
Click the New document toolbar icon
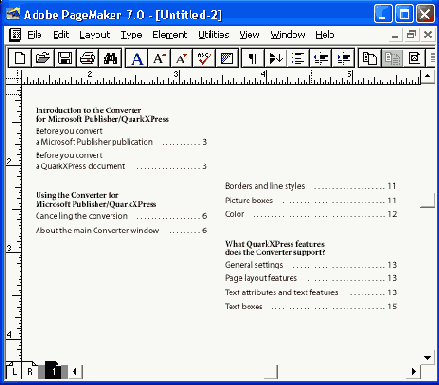click(x=20, y=58)
